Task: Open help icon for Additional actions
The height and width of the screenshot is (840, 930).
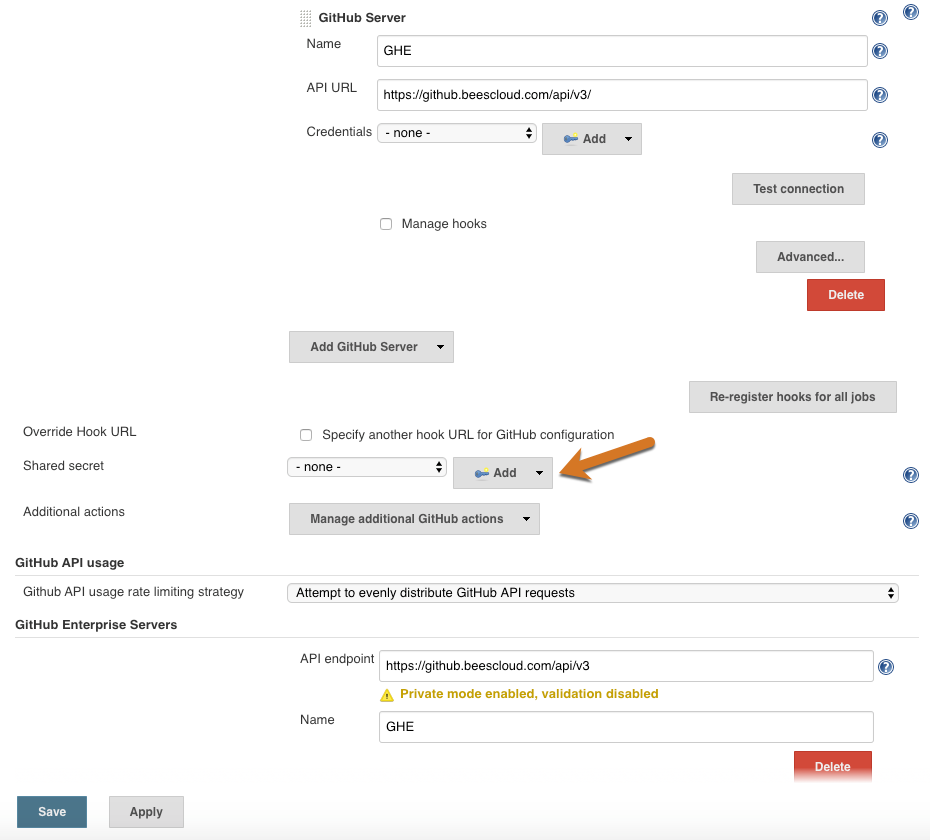Action: [x=910, y=521]
